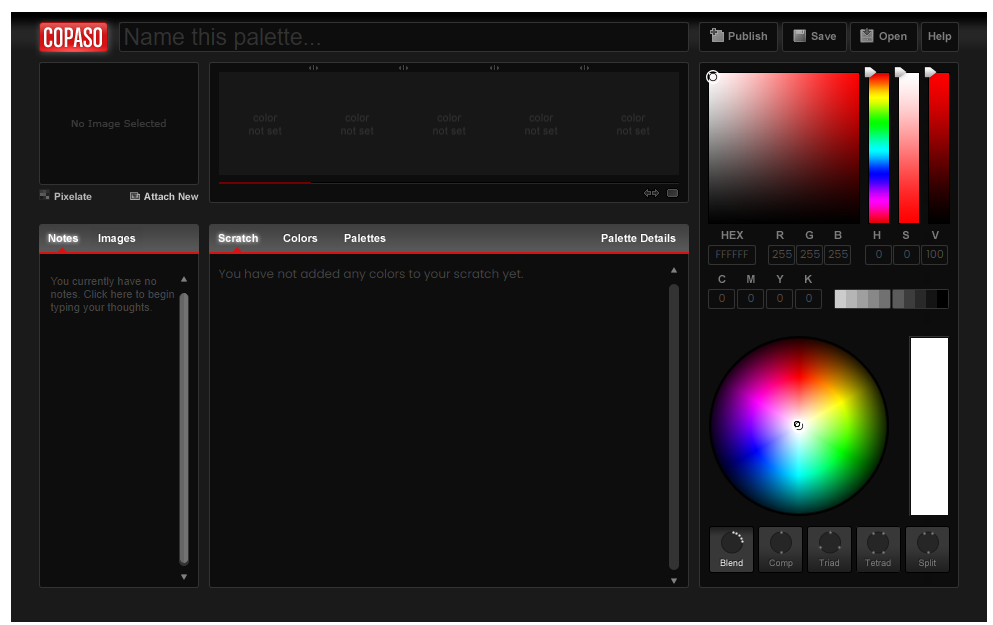Click notes panel scroll down arrow
This screenshot has width=993, height=625.
point(184,577)
